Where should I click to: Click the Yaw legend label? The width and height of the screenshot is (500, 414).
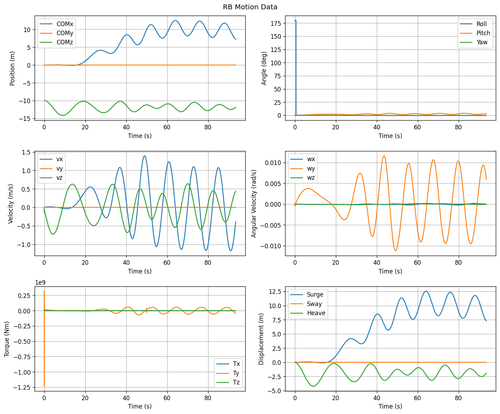coord(482,42)
